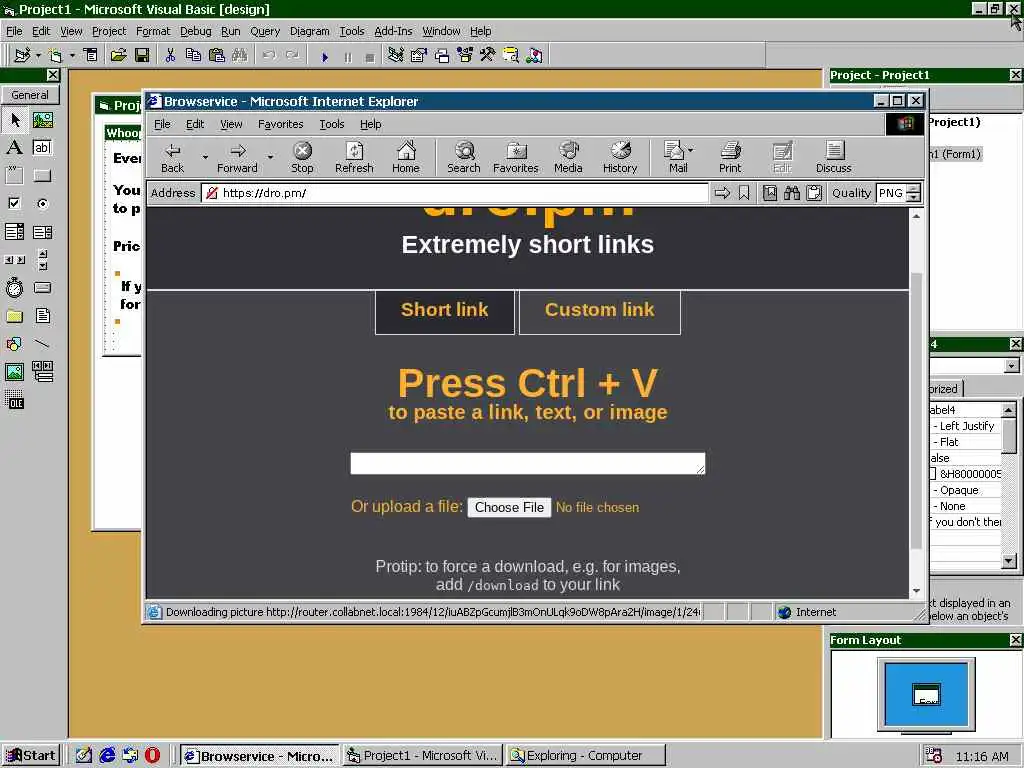The height and width of the screenshot is (768, 1024).
Task: Switch to the Custom link tab
Action: pos(600,311)
